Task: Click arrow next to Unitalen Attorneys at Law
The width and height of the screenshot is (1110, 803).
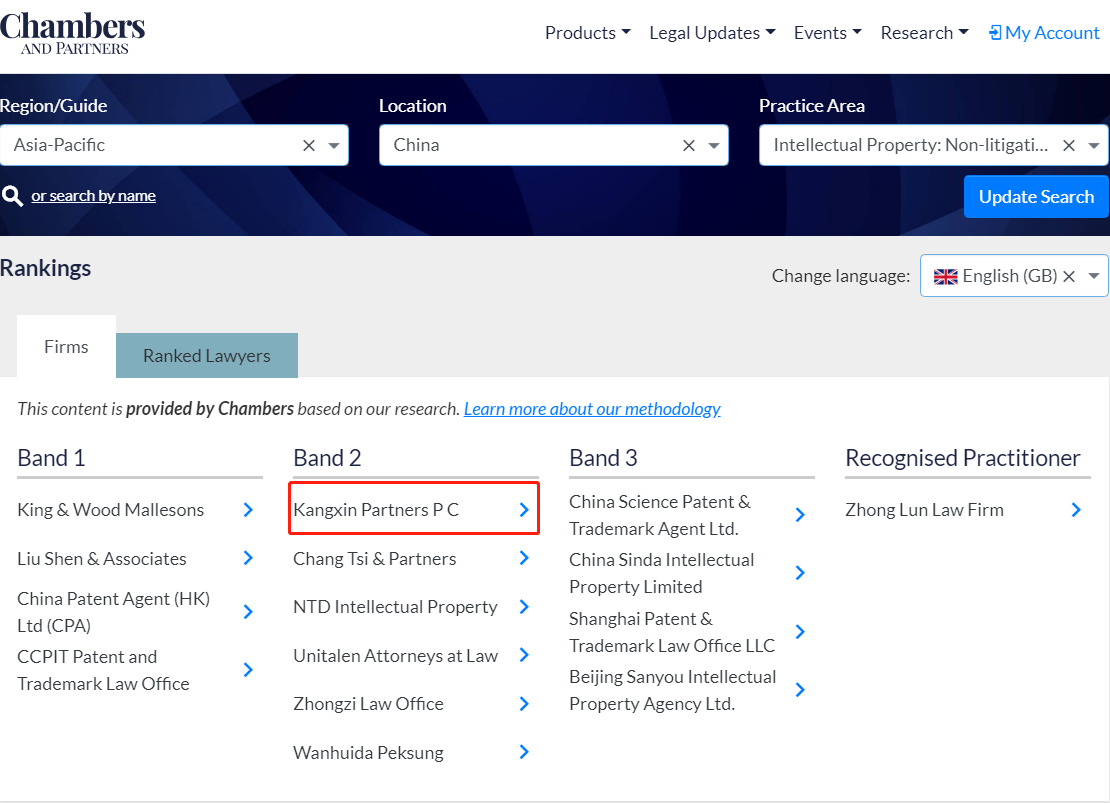Action: [x=524, y=655]
